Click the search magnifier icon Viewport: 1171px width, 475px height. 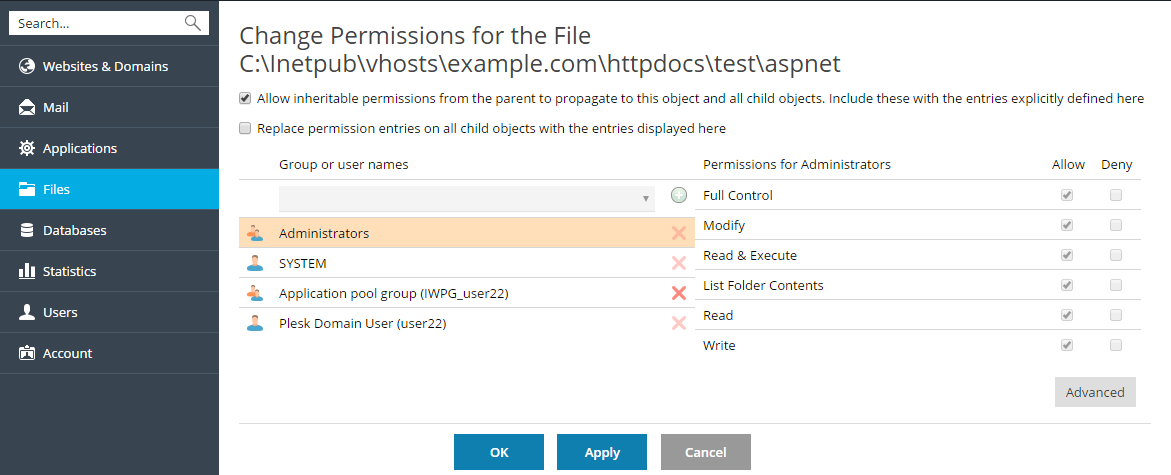pyautogui.click(x=193, y=23)
